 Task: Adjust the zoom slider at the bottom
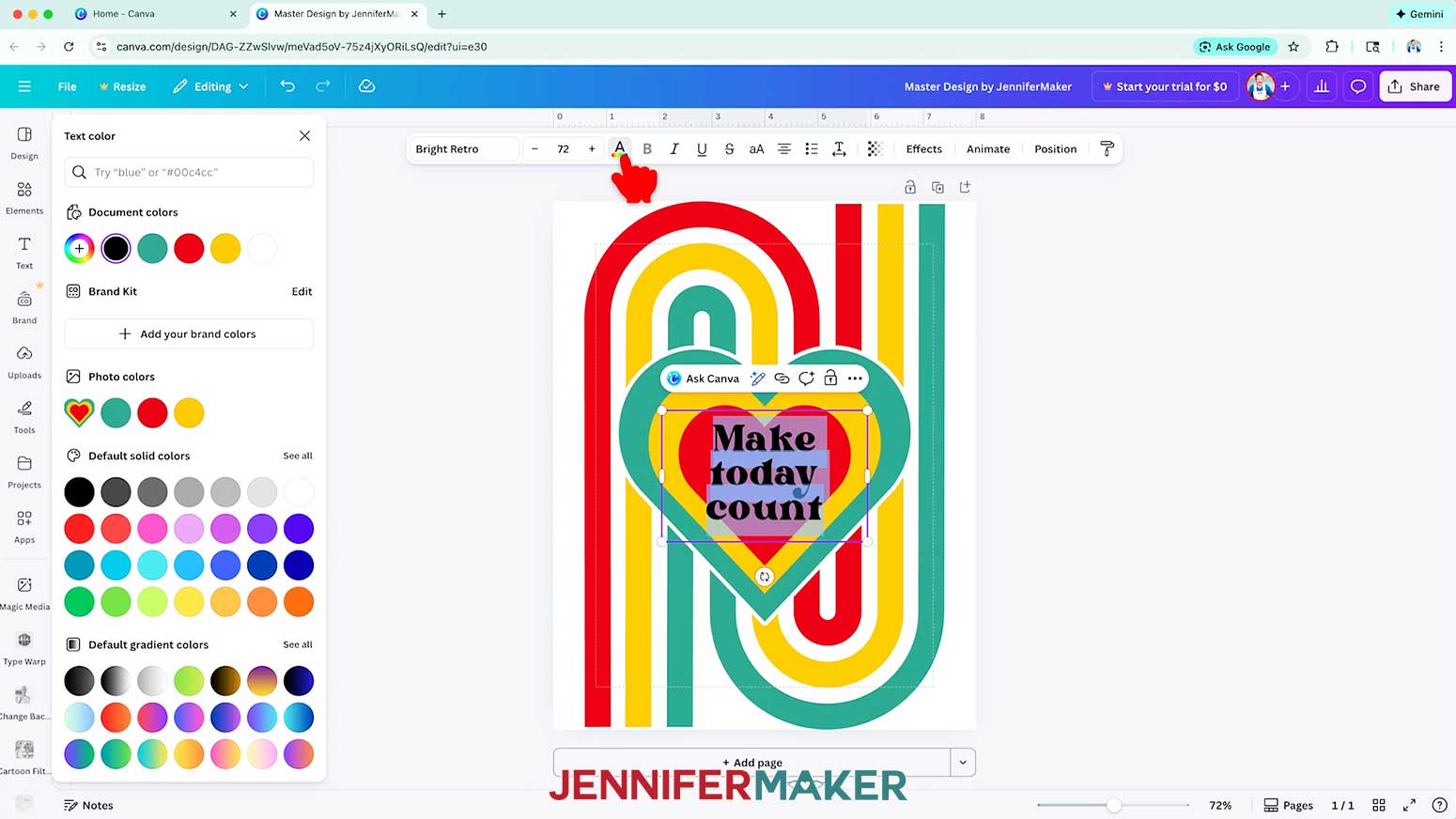(x=1113, y=805)
